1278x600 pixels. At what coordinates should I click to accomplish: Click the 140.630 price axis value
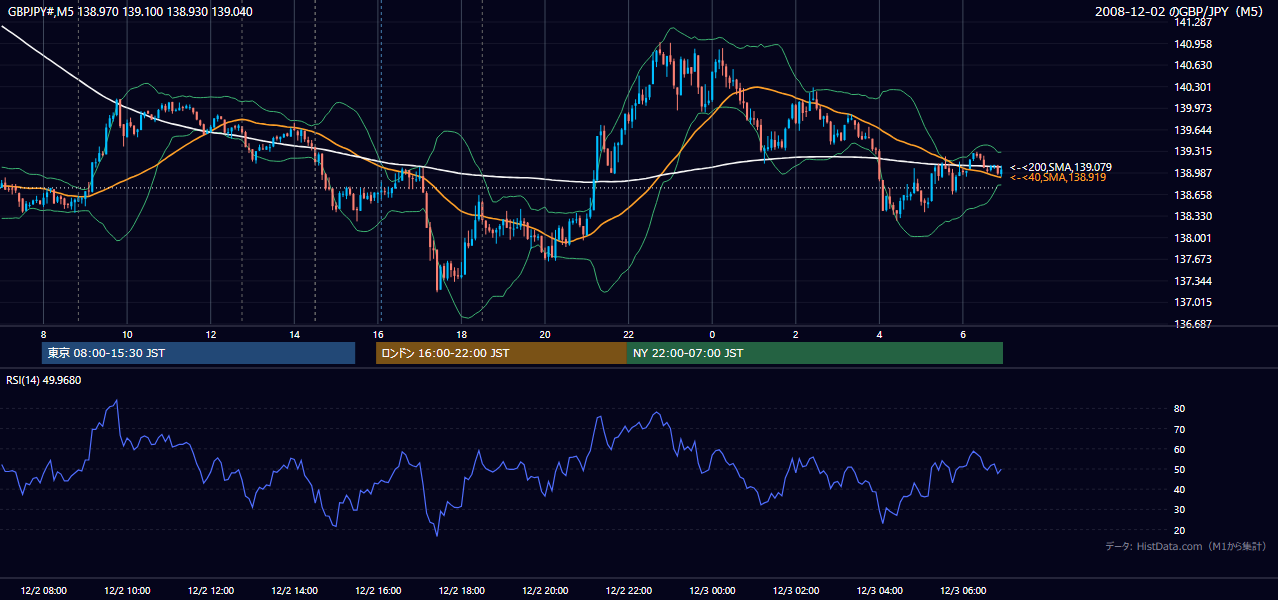(1191, 66)
